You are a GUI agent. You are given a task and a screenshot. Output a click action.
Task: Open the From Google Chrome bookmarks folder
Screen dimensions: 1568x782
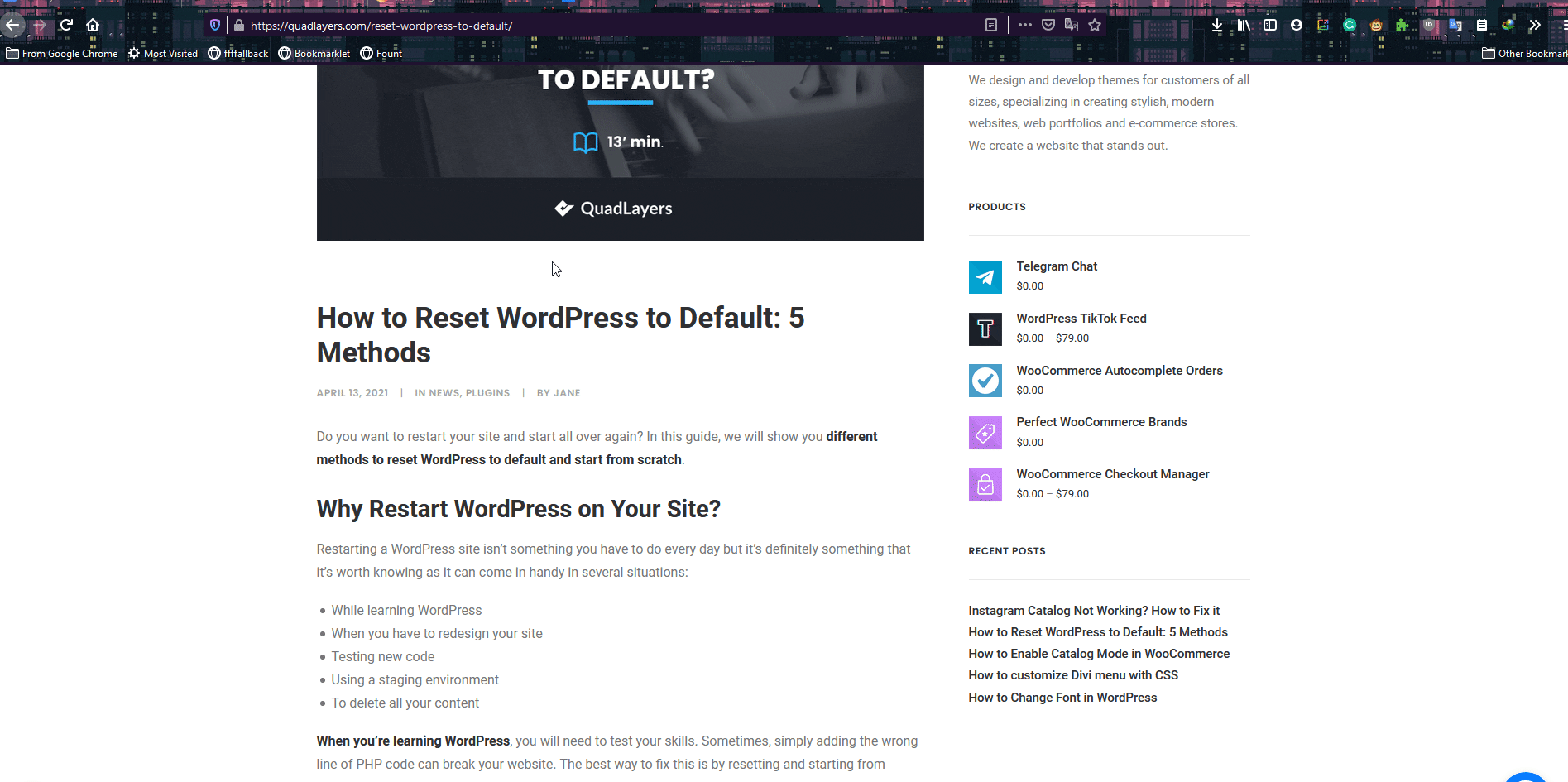click(x=62, y=53)
